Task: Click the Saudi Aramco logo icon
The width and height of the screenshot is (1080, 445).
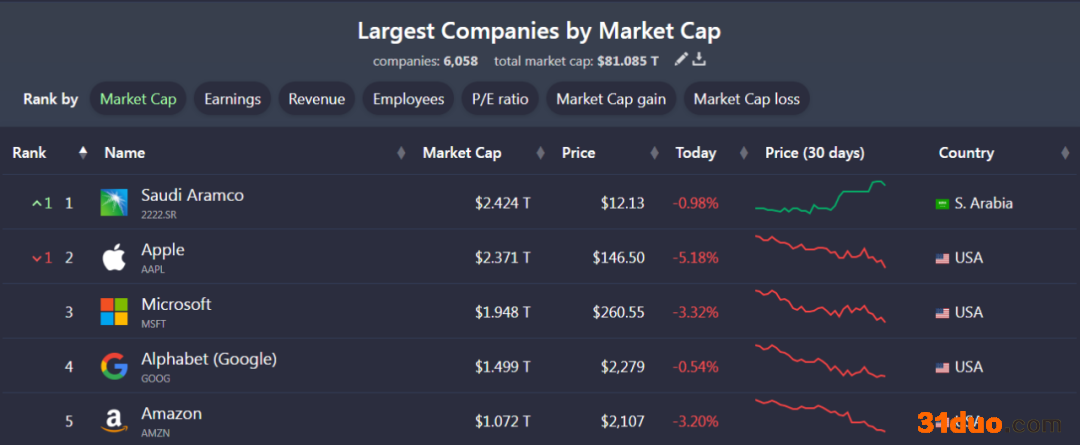Action: point(114,203)
